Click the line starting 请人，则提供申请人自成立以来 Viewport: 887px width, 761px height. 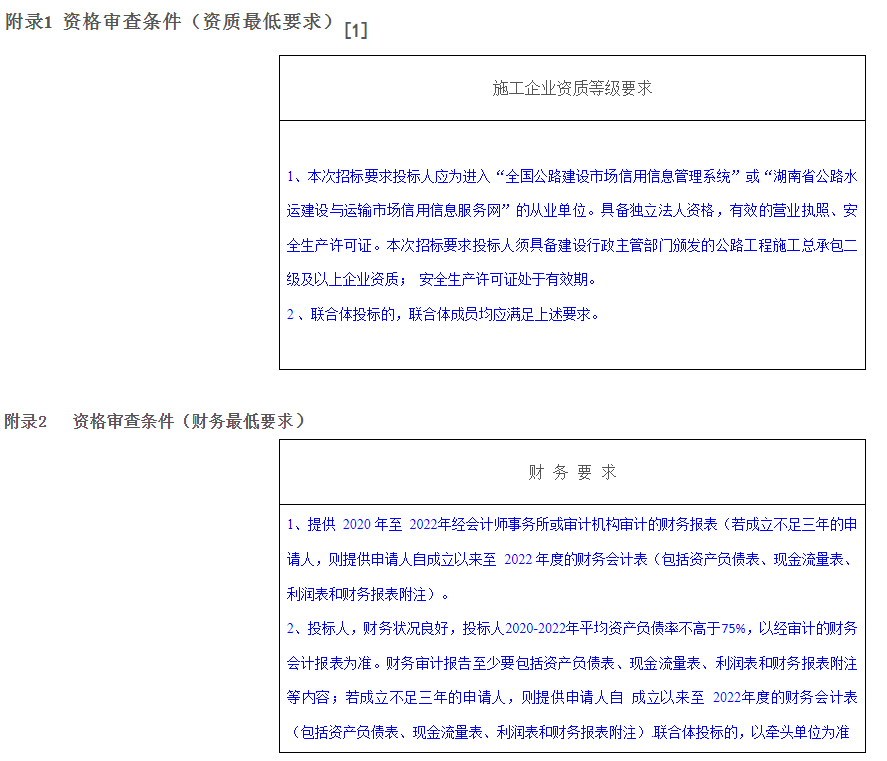tap(572, 560)
